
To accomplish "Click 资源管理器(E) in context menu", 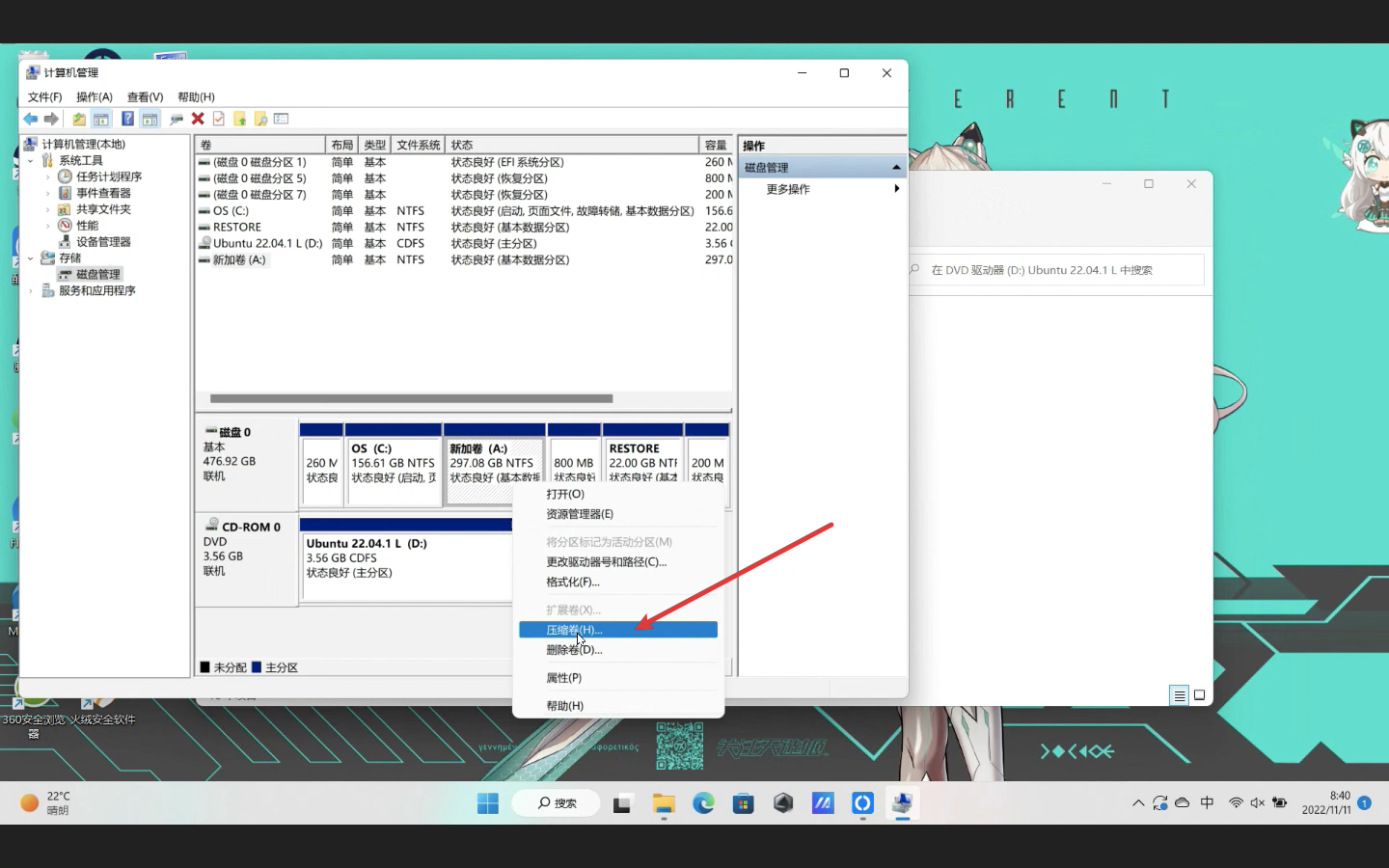I will (x=618, y=514).
